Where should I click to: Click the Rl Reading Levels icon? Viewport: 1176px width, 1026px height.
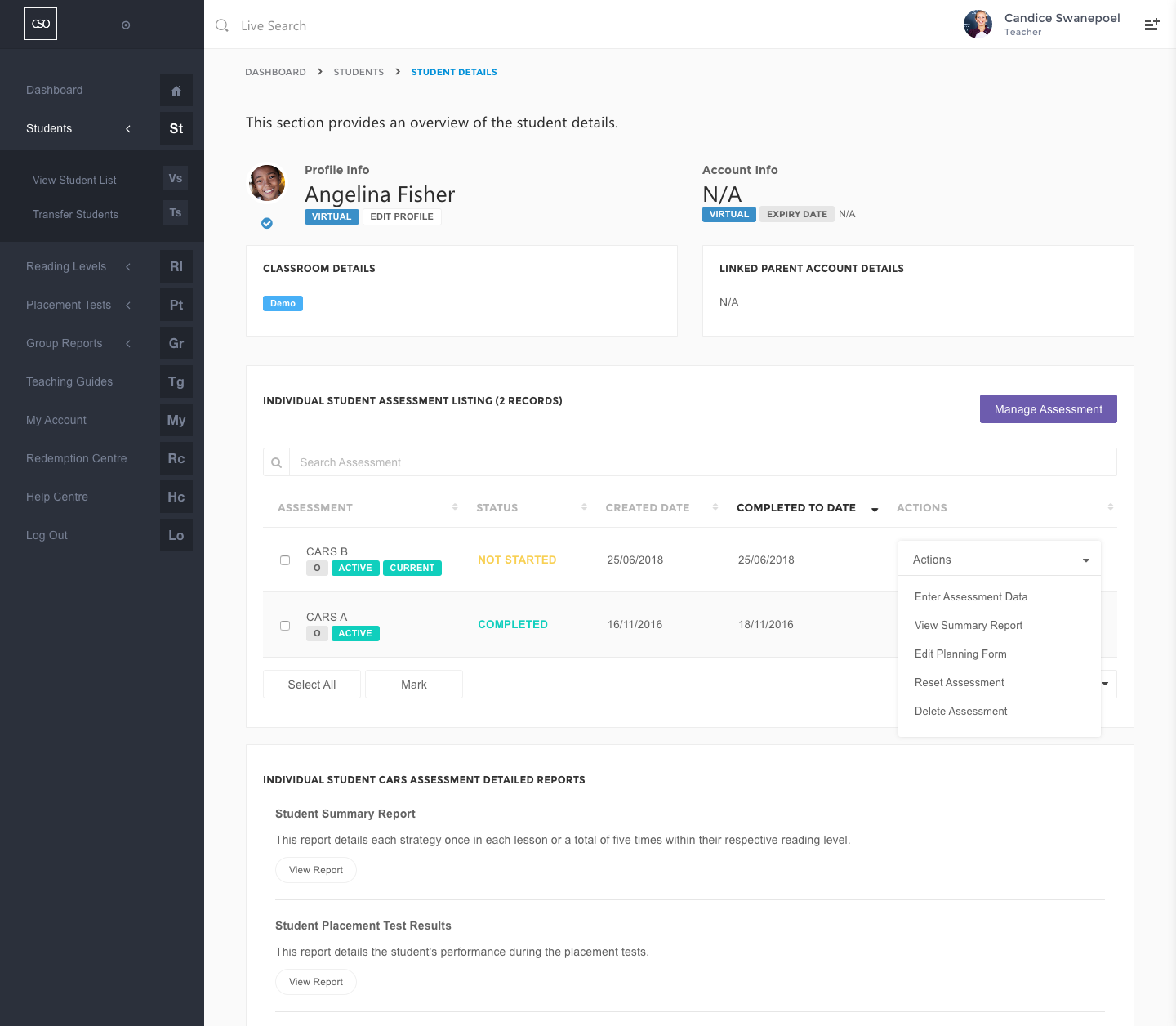pyautogui.click(x=176, y=266)
